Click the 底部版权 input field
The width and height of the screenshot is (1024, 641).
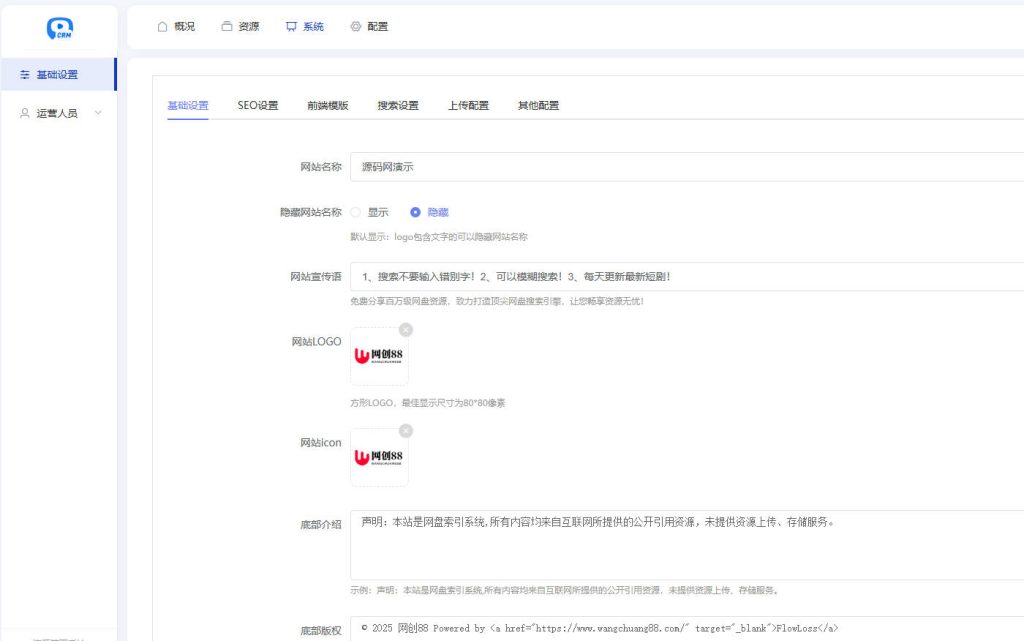[x=687, y=629]
